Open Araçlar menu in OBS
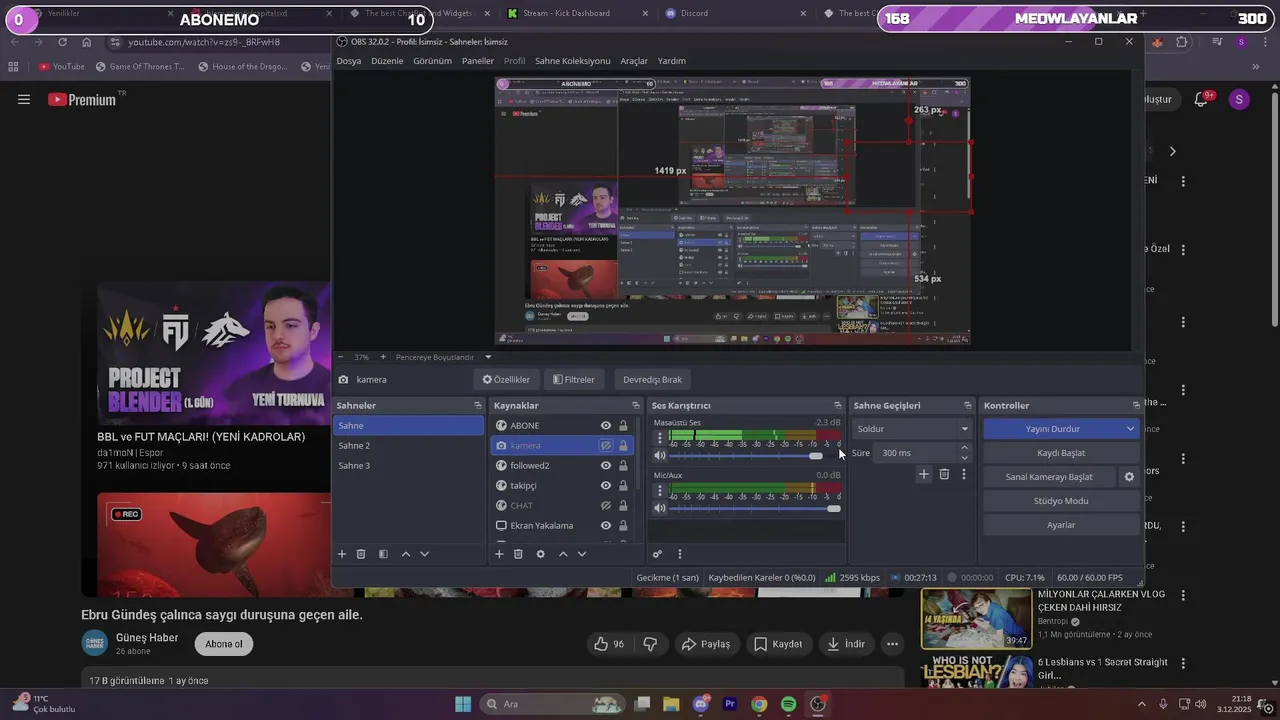Viewport: 1280px width, 720px height. click(634, 61)
